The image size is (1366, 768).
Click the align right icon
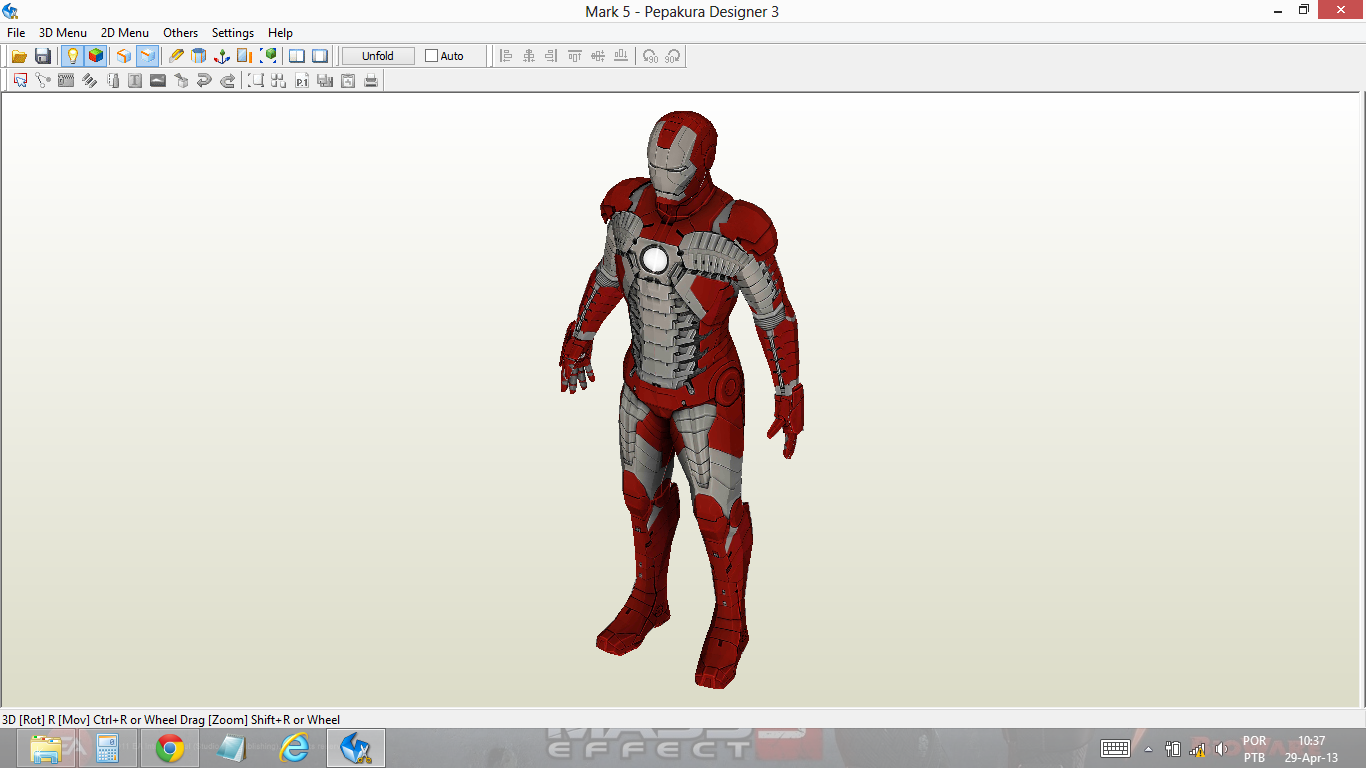[x=552, y=56]
